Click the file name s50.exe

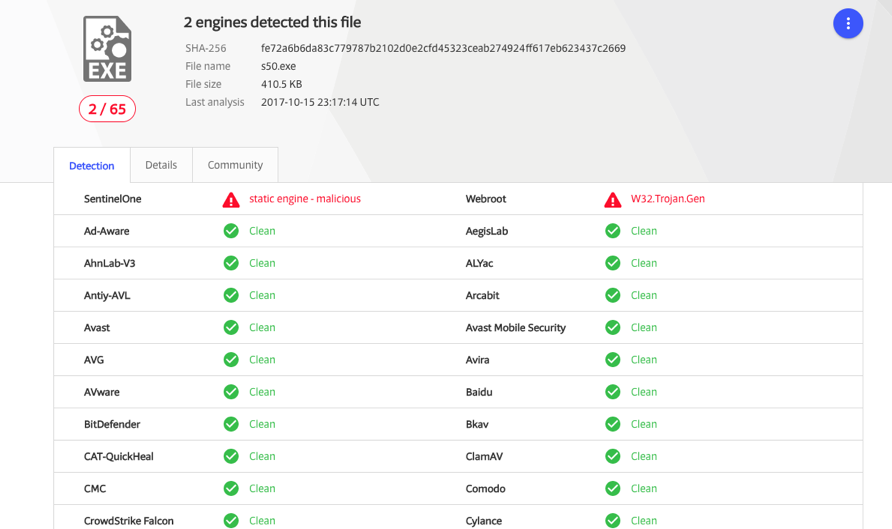point(278,66)
